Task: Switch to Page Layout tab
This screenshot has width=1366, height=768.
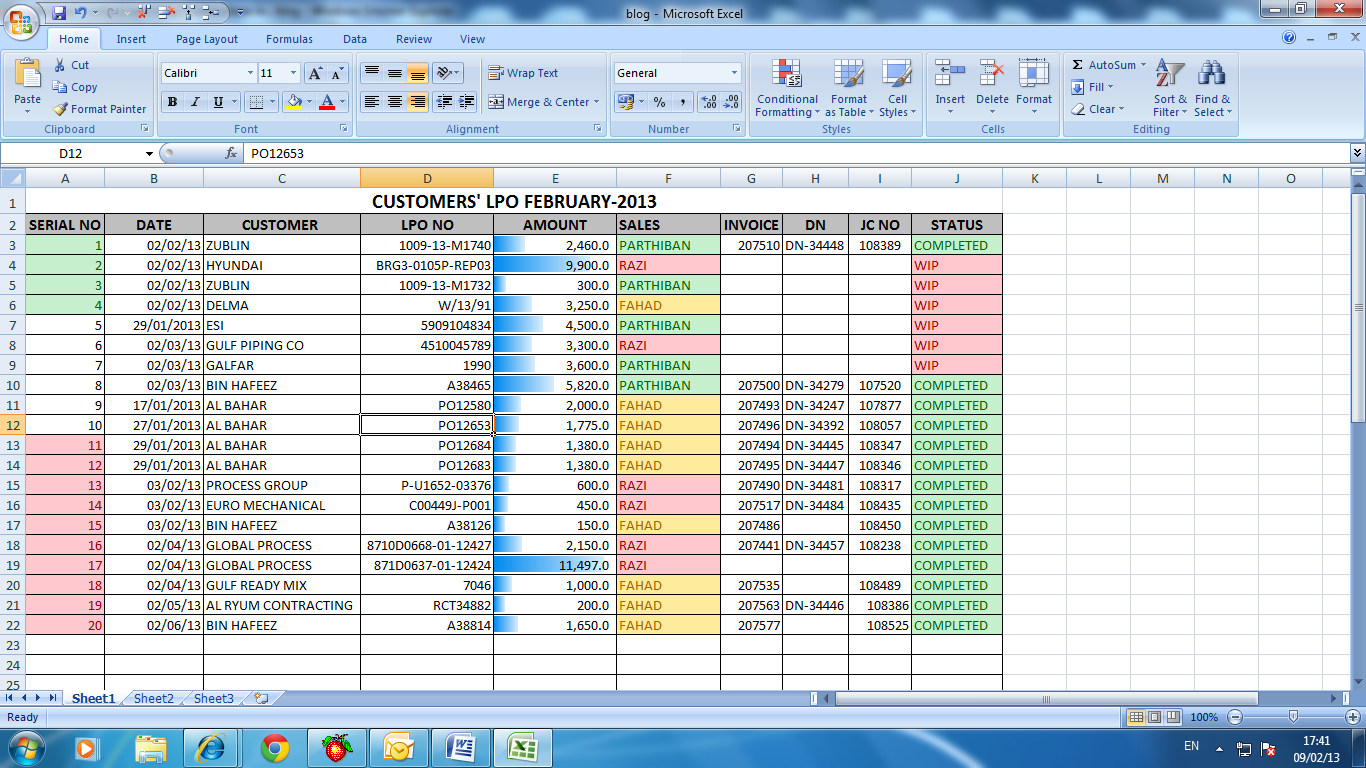Action: click(207, 39)
